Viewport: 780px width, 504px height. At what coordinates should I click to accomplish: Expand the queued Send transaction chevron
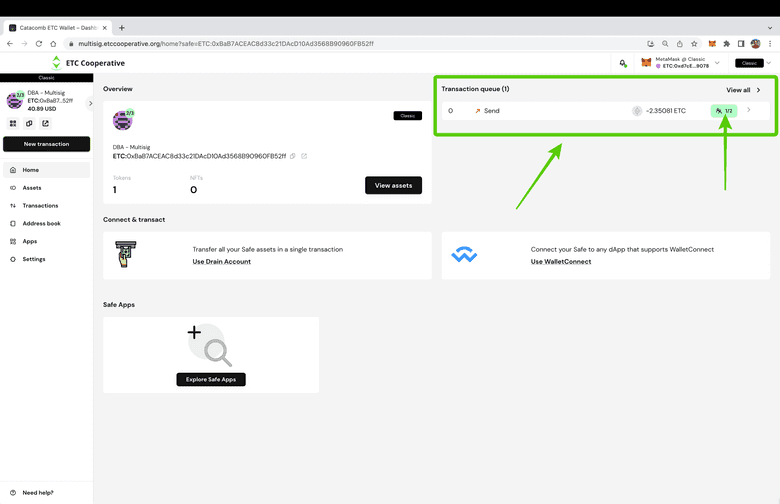749,110
